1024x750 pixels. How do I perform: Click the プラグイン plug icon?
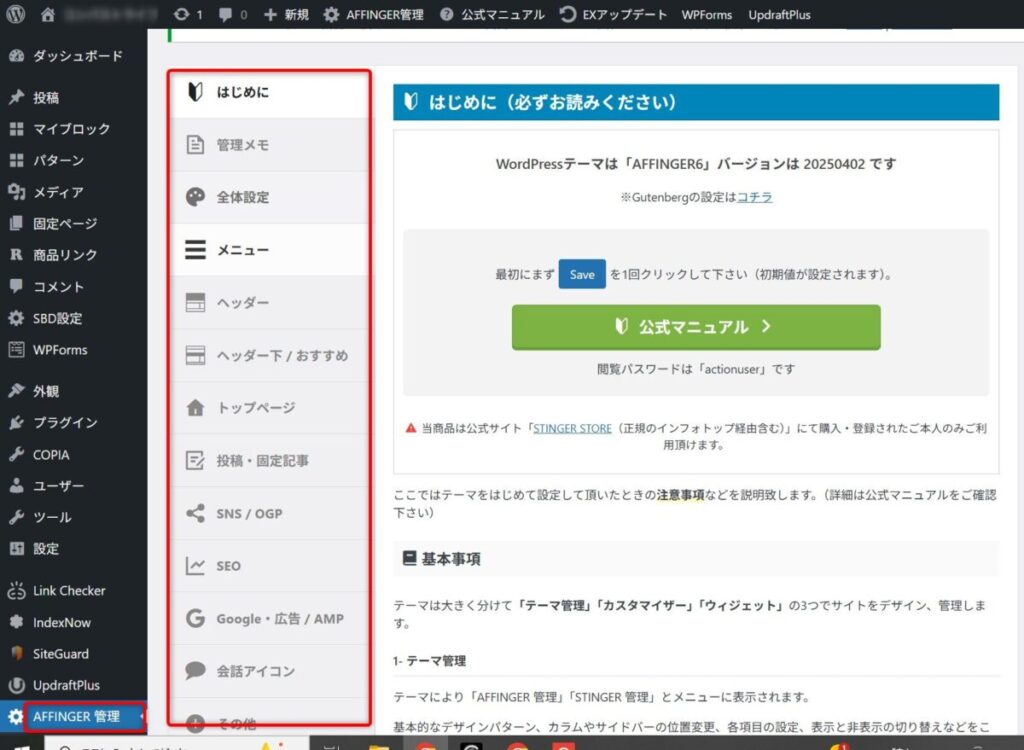coord(16,422)
